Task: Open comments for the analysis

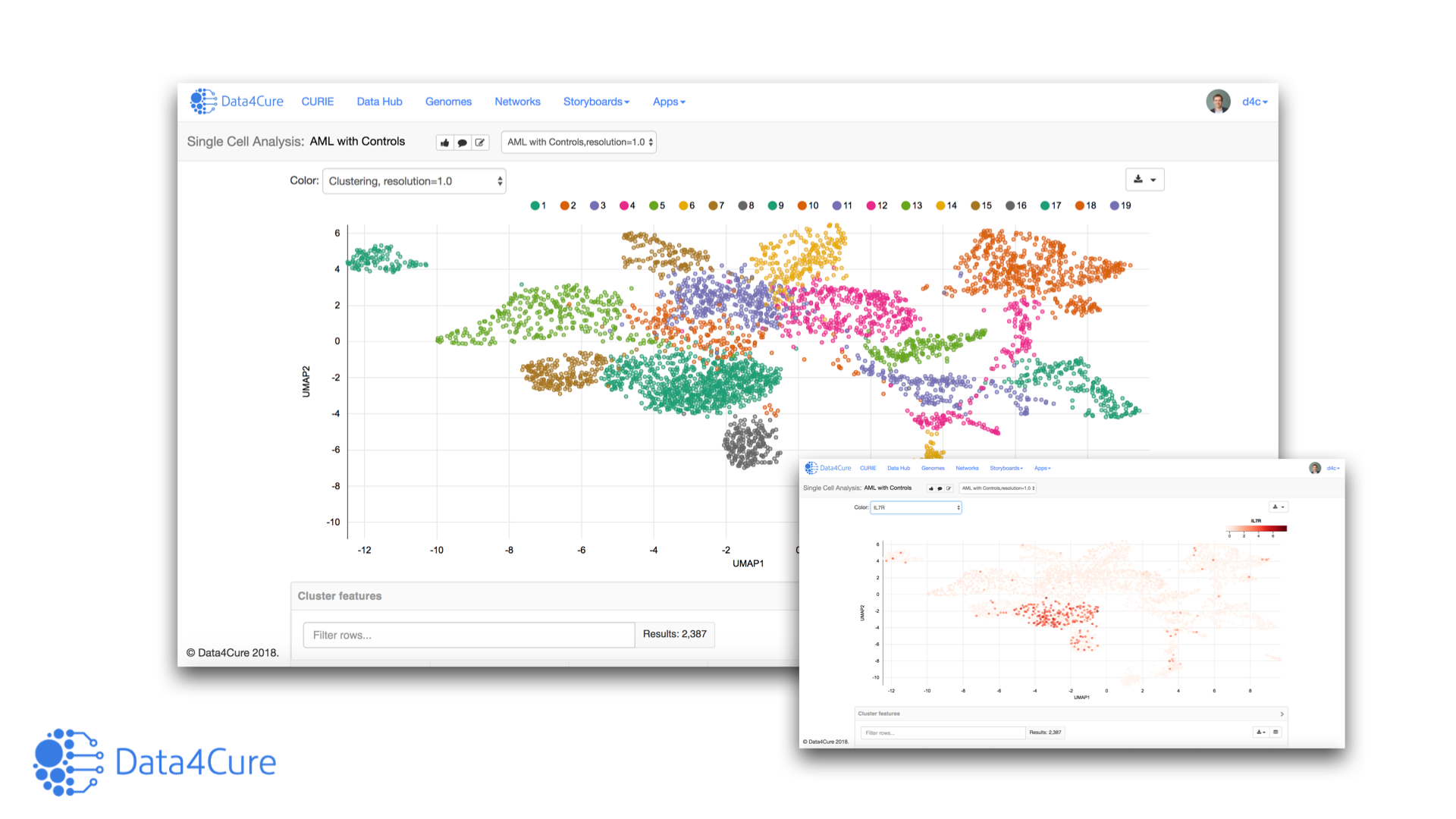Action: pos(463,142)
